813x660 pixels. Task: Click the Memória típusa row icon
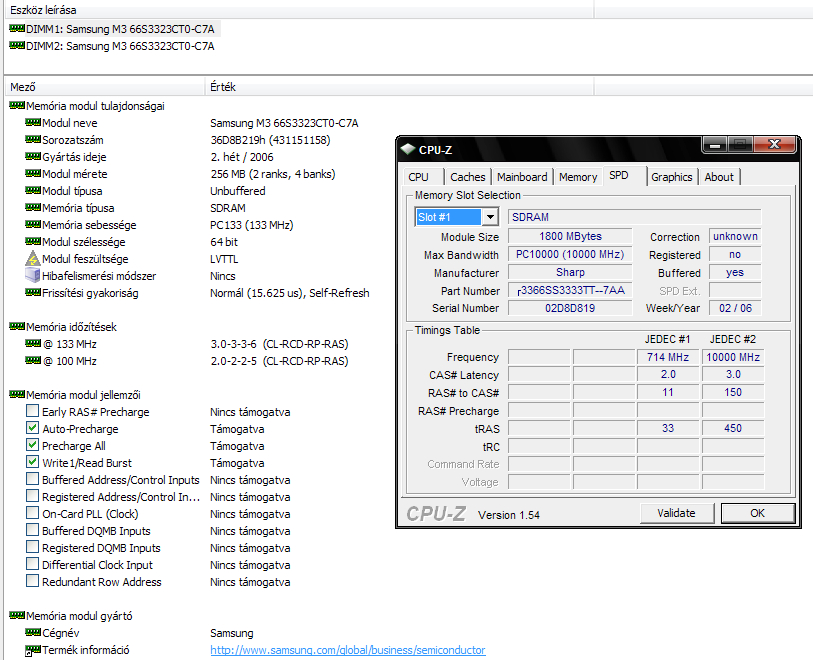coord(33,207)
